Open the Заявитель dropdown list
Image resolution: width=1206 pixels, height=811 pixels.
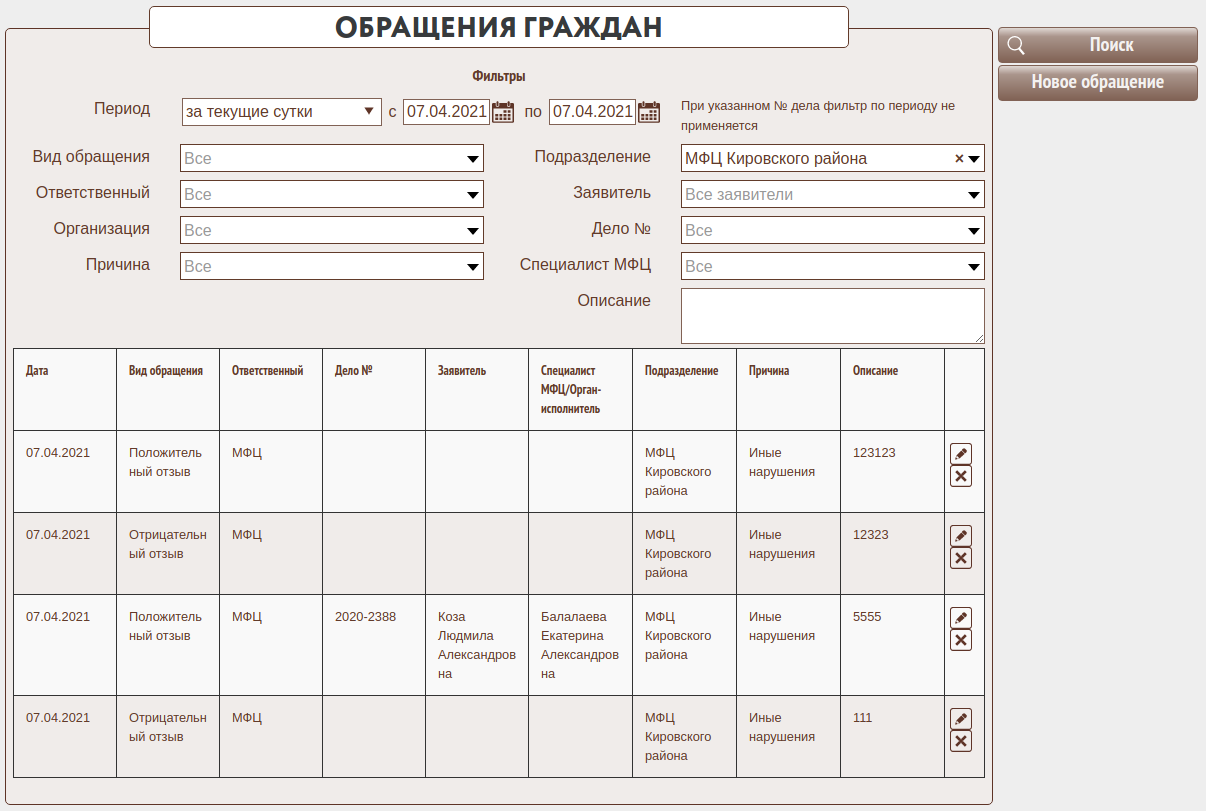(832, 194)
